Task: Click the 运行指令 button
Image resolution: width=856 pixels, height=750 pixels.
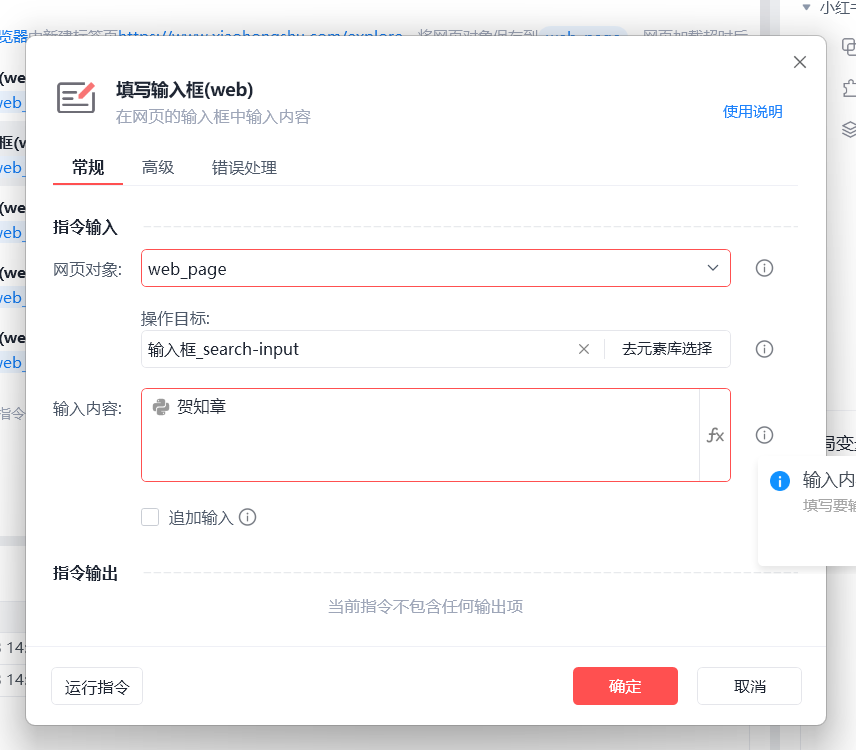Action: point(97,686)
